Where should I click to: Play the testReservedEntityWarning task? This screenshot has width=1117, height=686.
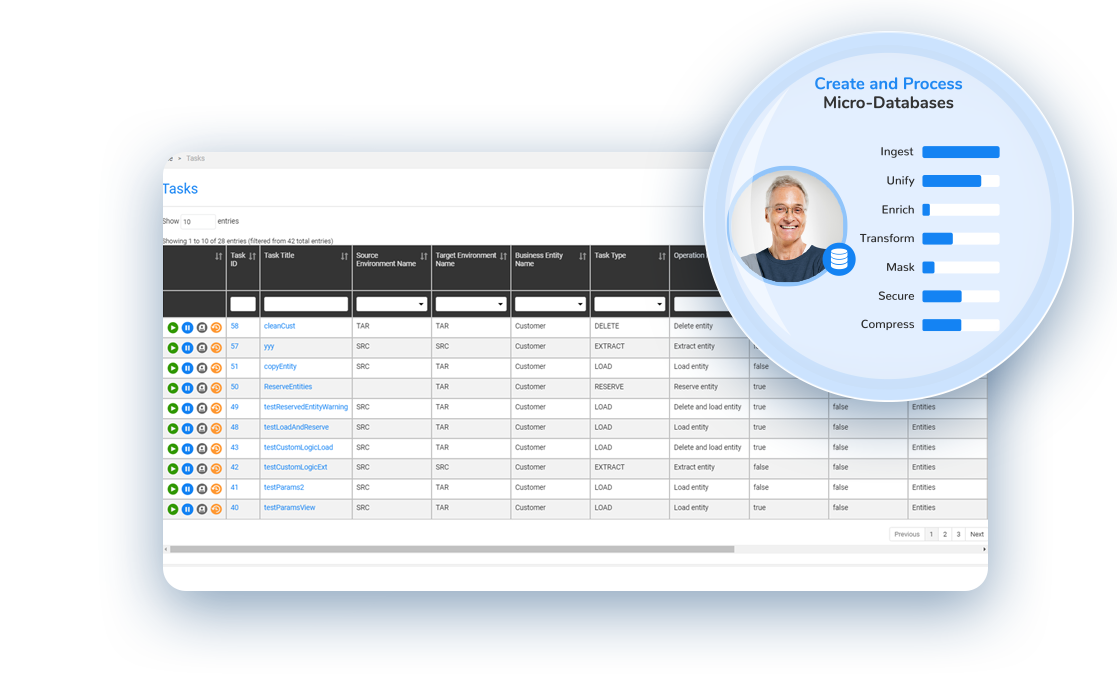pyautogui.click(x=173, y=407)
